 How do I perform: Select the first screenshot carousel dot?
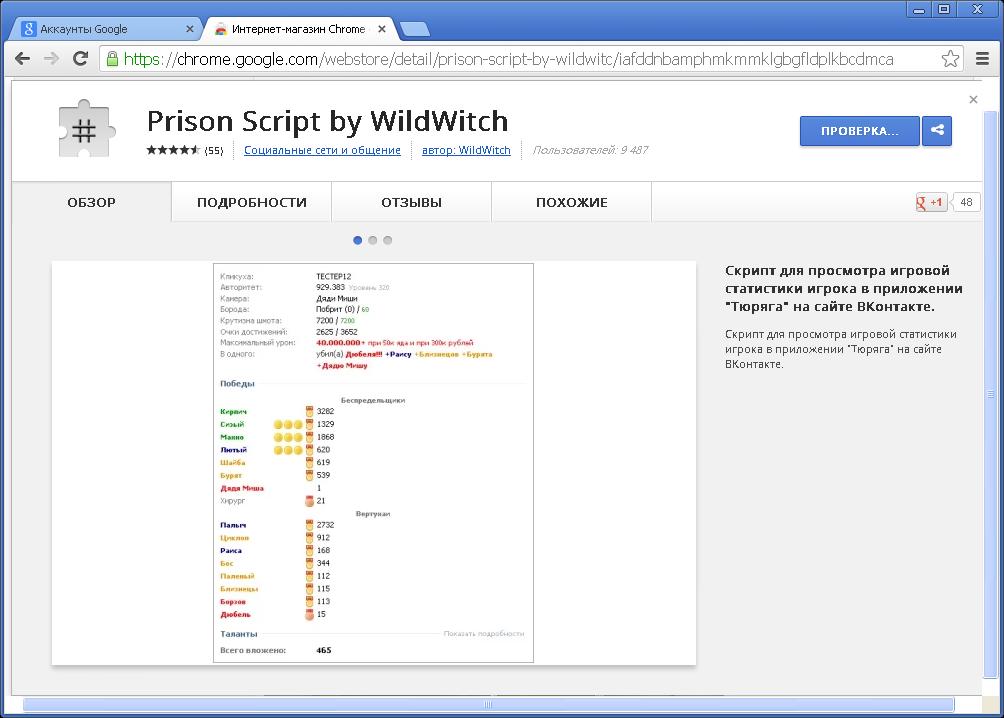point(357,240)
